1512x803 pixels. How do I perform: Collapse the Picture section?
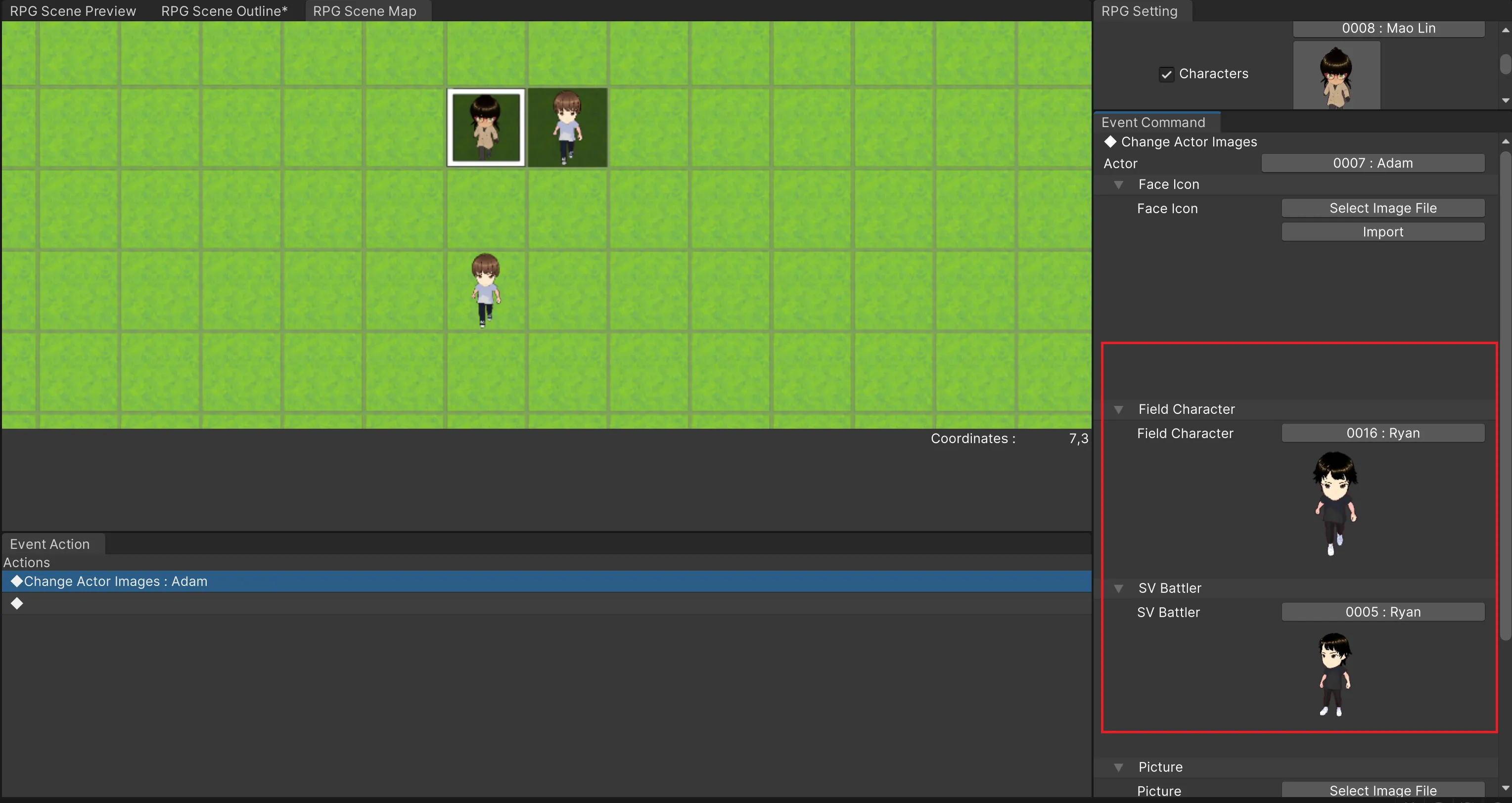pyautogui.click(x=1119, y=768)
